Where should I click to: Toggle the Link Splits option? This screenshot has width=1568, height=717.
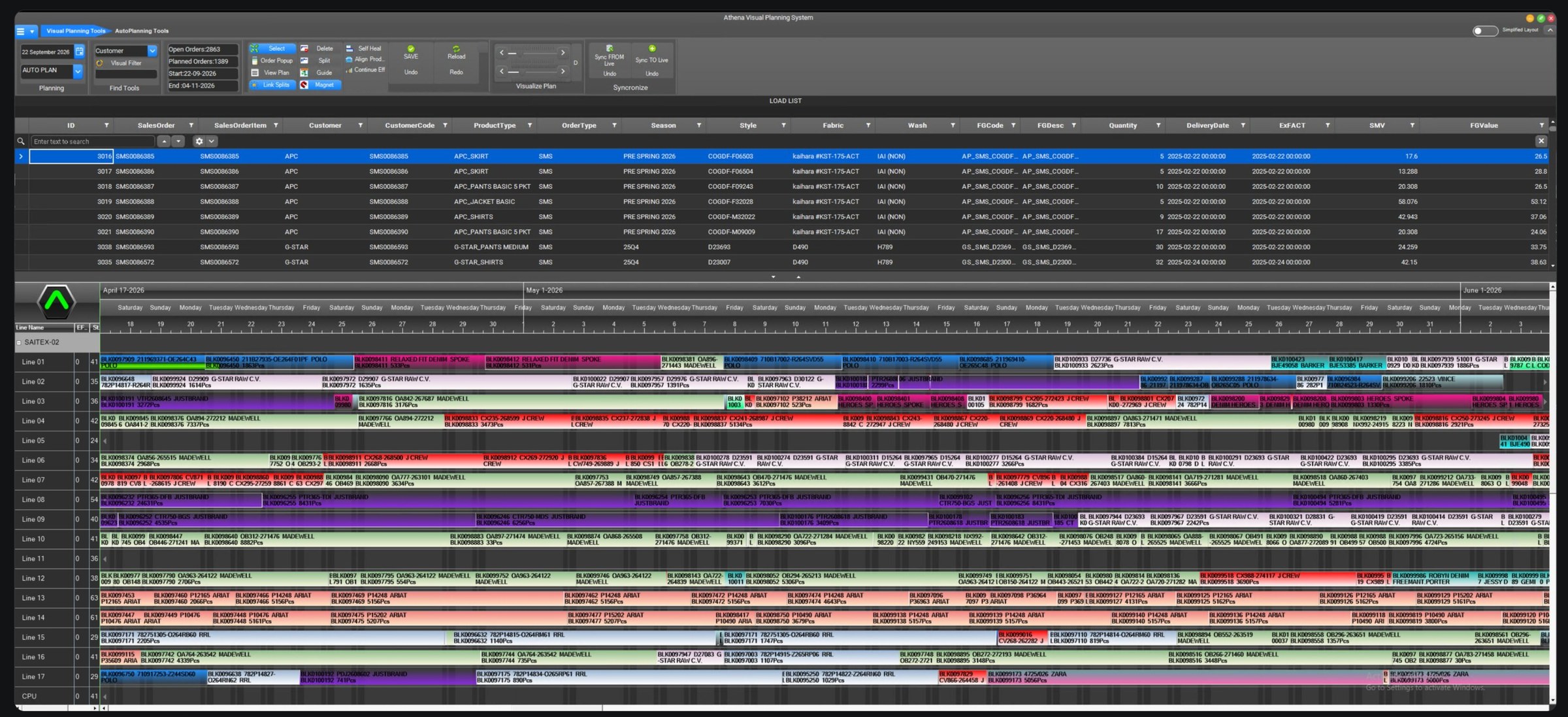pyautogui.click(x=271, y=85)
